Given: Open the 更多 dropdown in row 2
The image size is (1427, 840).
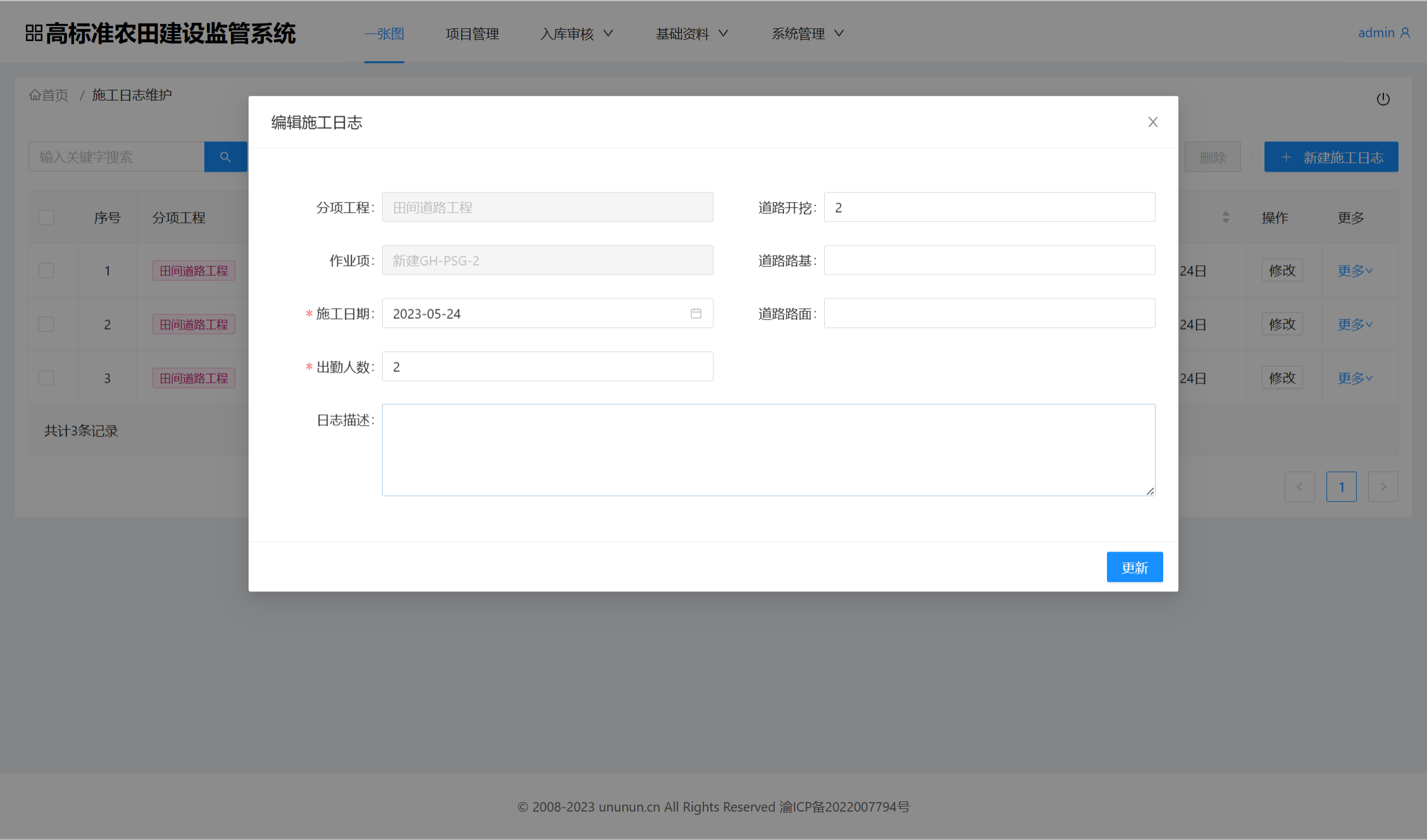Looking at the screenshot, I should (1355, 324).
